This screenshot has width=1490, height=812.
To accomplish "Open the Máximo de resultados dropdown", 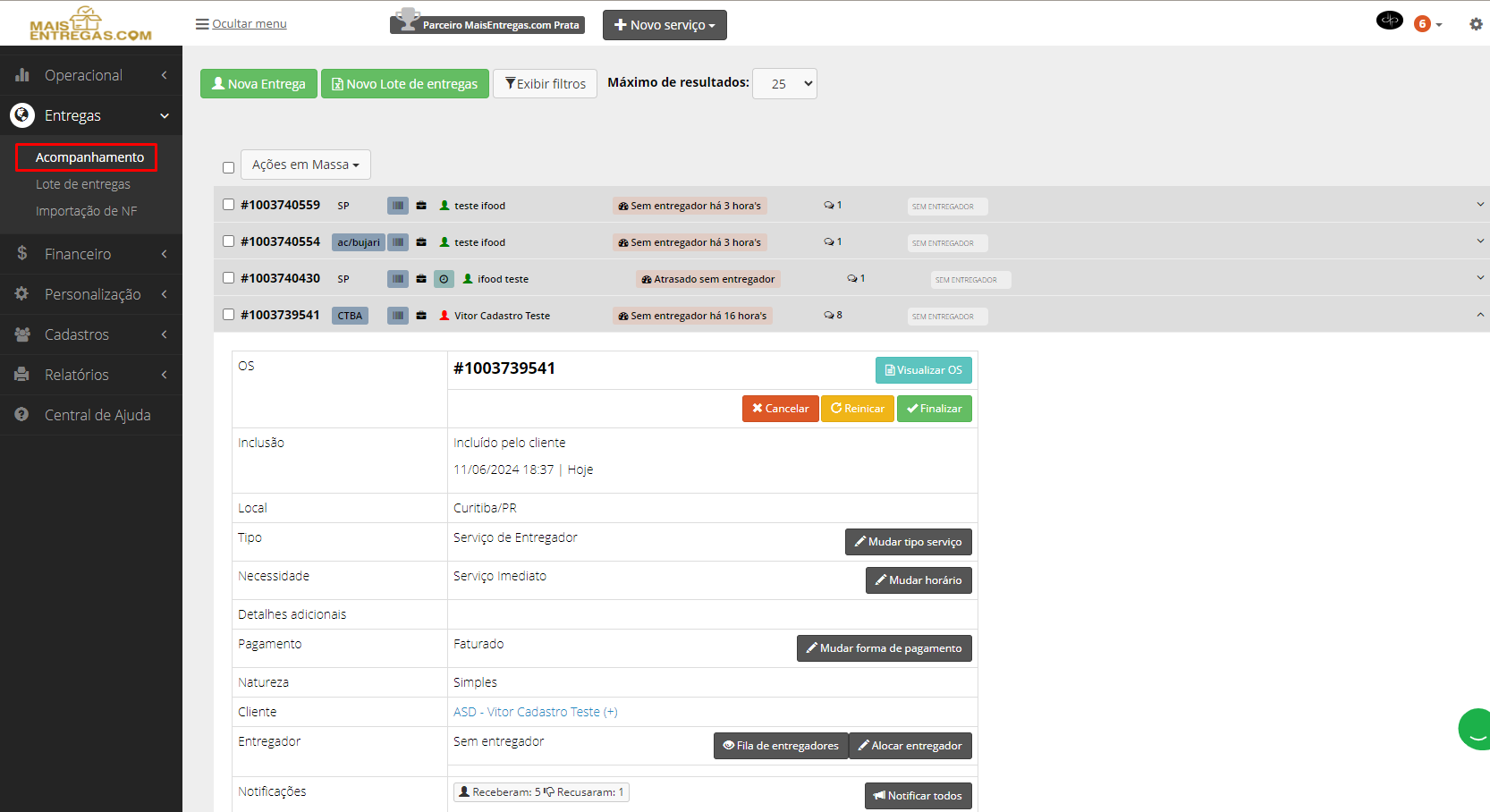I will [x=785, y=83].
